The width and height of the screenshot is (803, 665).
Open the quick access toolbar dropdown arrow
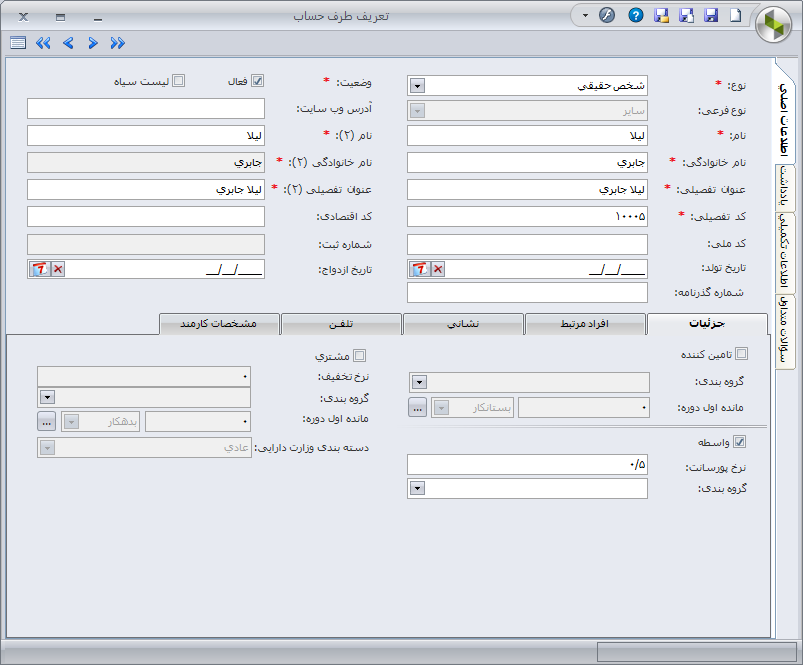click(584, 16)
